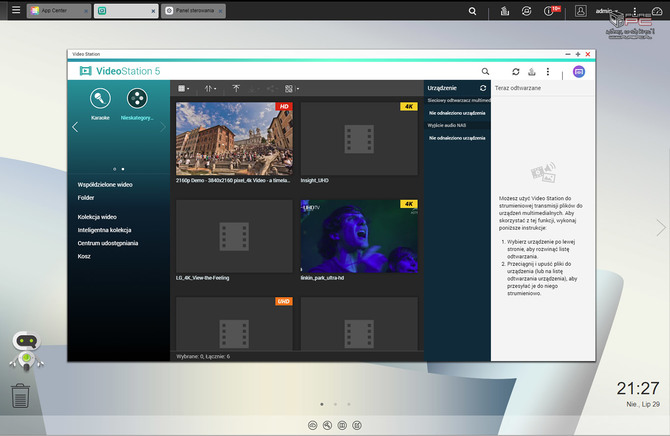Click the greyed share toolbar icon
670x436 pixels.
pyautogui.click(x=270, y=88)
